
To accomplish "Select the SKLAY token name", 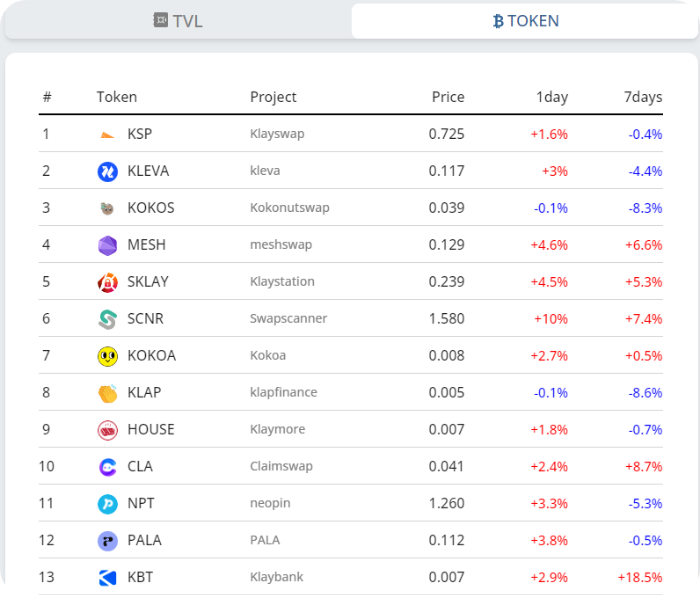I will [x=148, y=282].
